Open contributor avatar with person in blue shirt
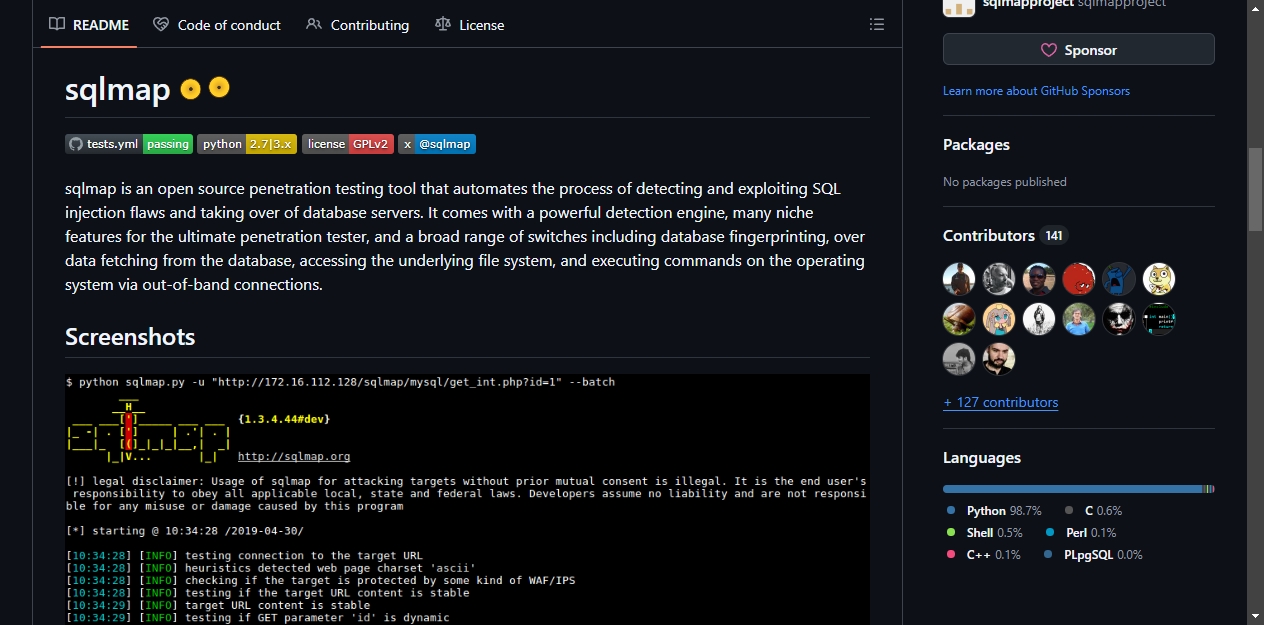The height and width of the screenshot is (625, 1264). pos(1079,319)
